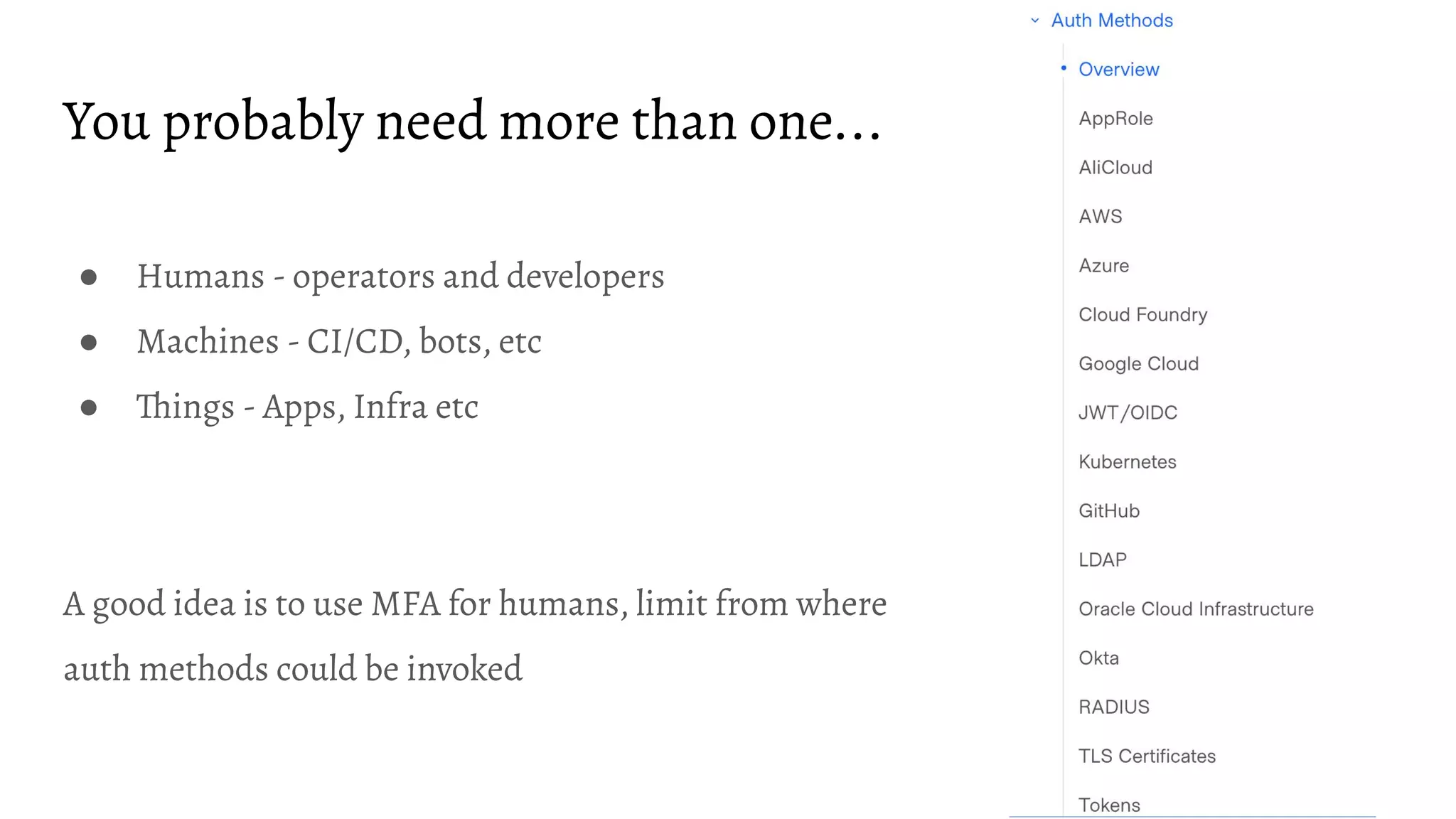Open the AliCloud auth method page

1115,168
